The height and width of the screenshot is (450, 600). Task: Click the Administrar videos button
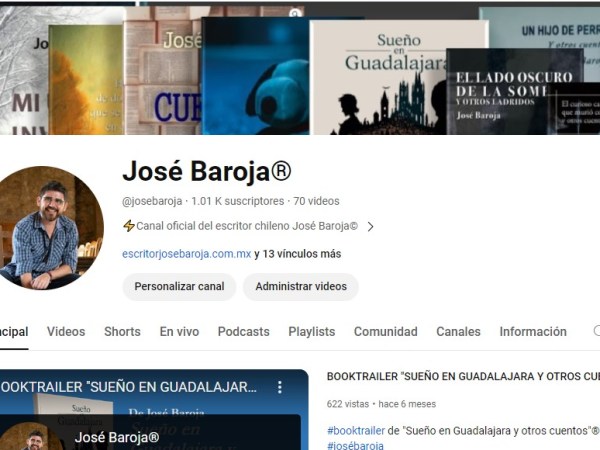point(301,286)
